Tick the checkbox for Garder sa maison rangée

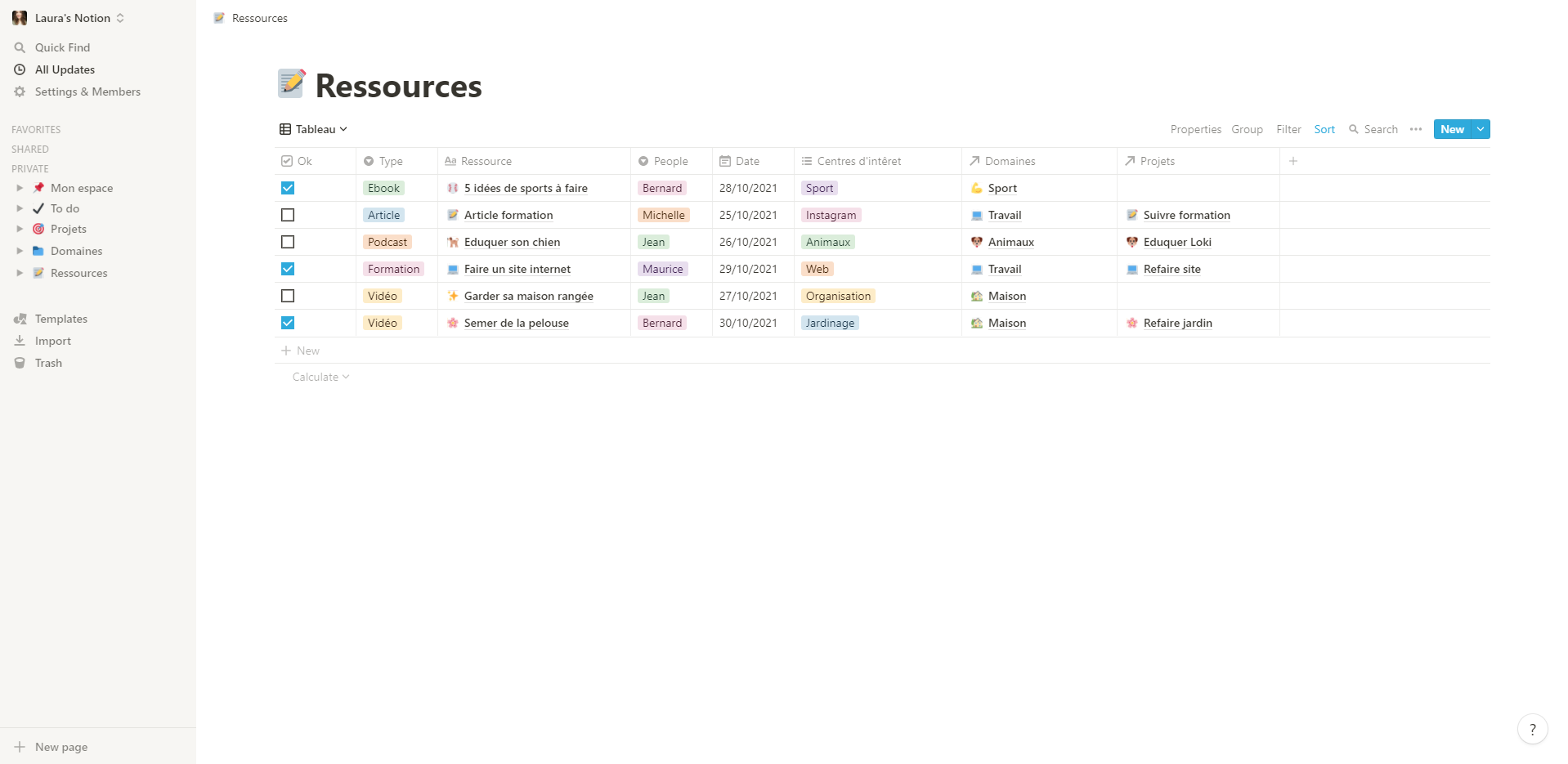(288, 296)
